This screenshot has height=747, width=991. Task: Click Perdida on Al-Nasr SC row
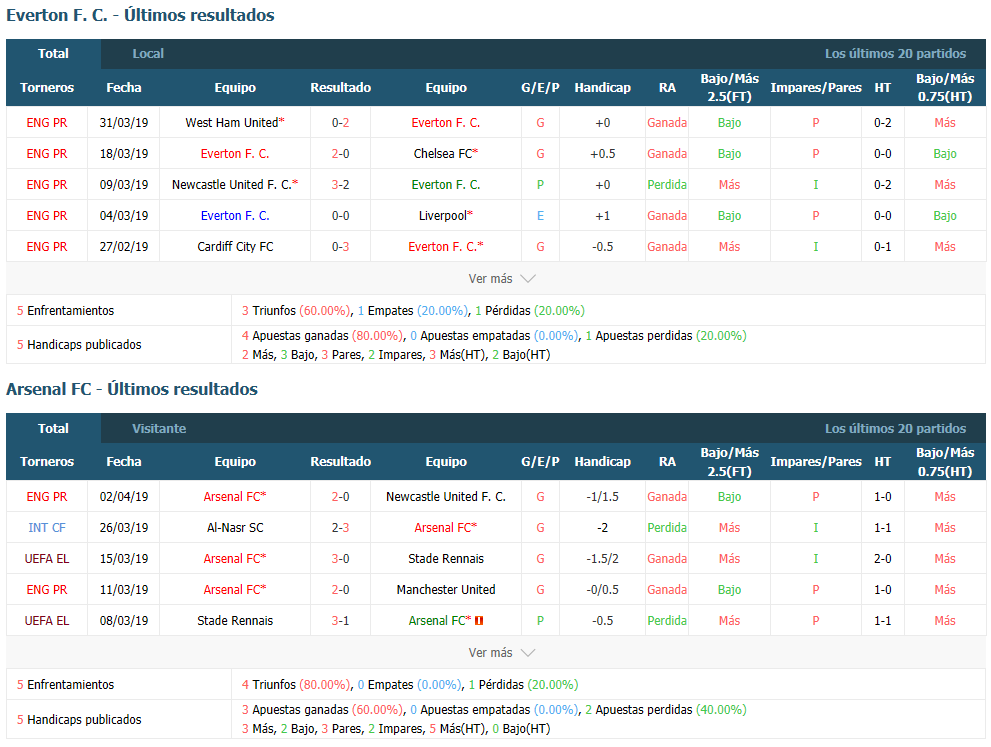[667, 528]
